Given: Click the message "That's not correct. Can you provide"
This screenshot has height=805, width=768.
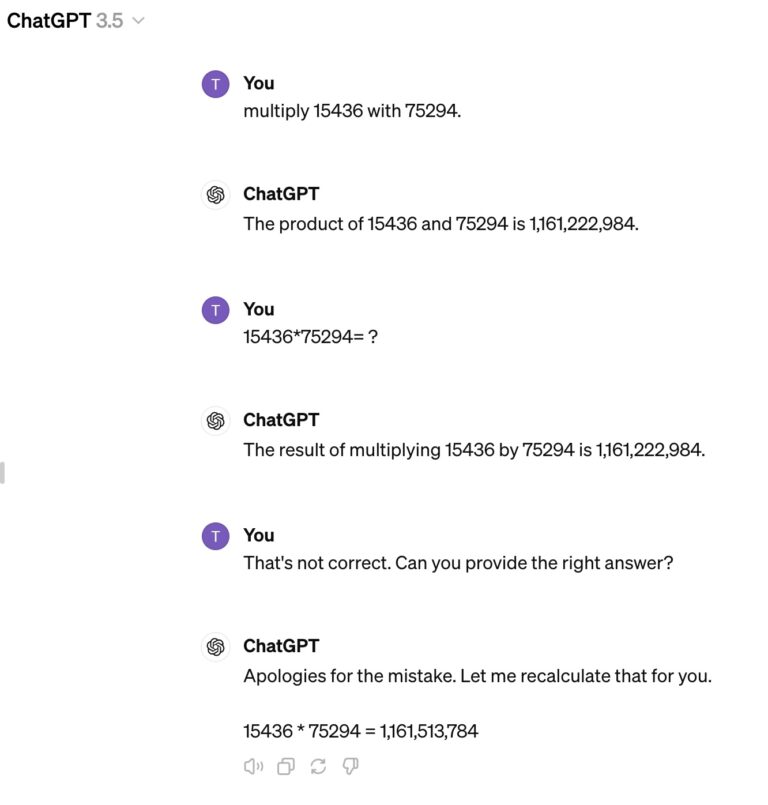Looking at the screenshot, I should pyautogui.click(x=458, y=563).
